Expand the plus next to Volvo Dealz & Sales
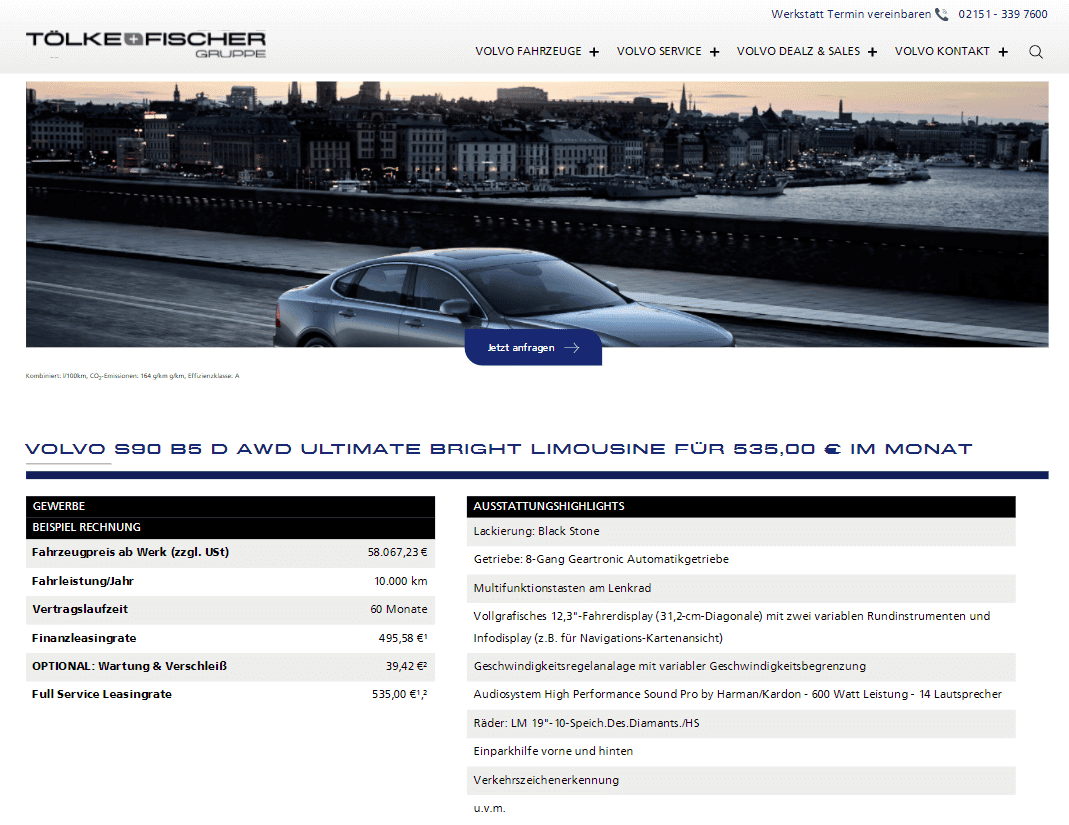The height and width of the screenshot is (825, 1069). coord(872,52)
